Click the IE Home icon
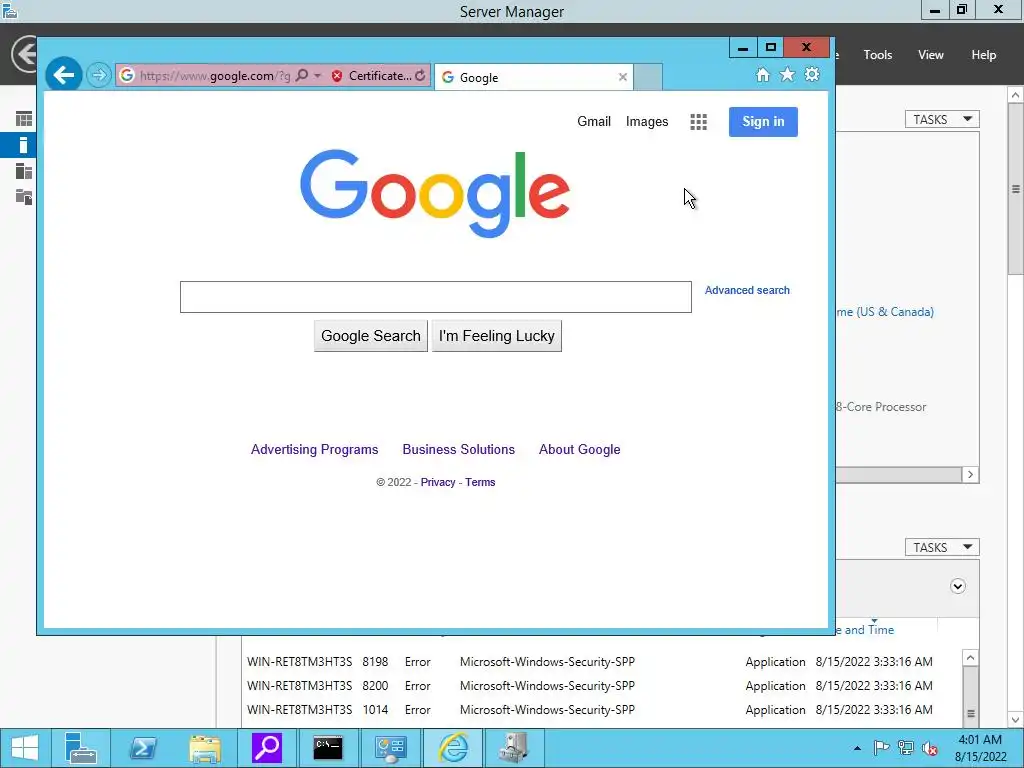Screen dimensions: 1024x768 pos(763,74)
